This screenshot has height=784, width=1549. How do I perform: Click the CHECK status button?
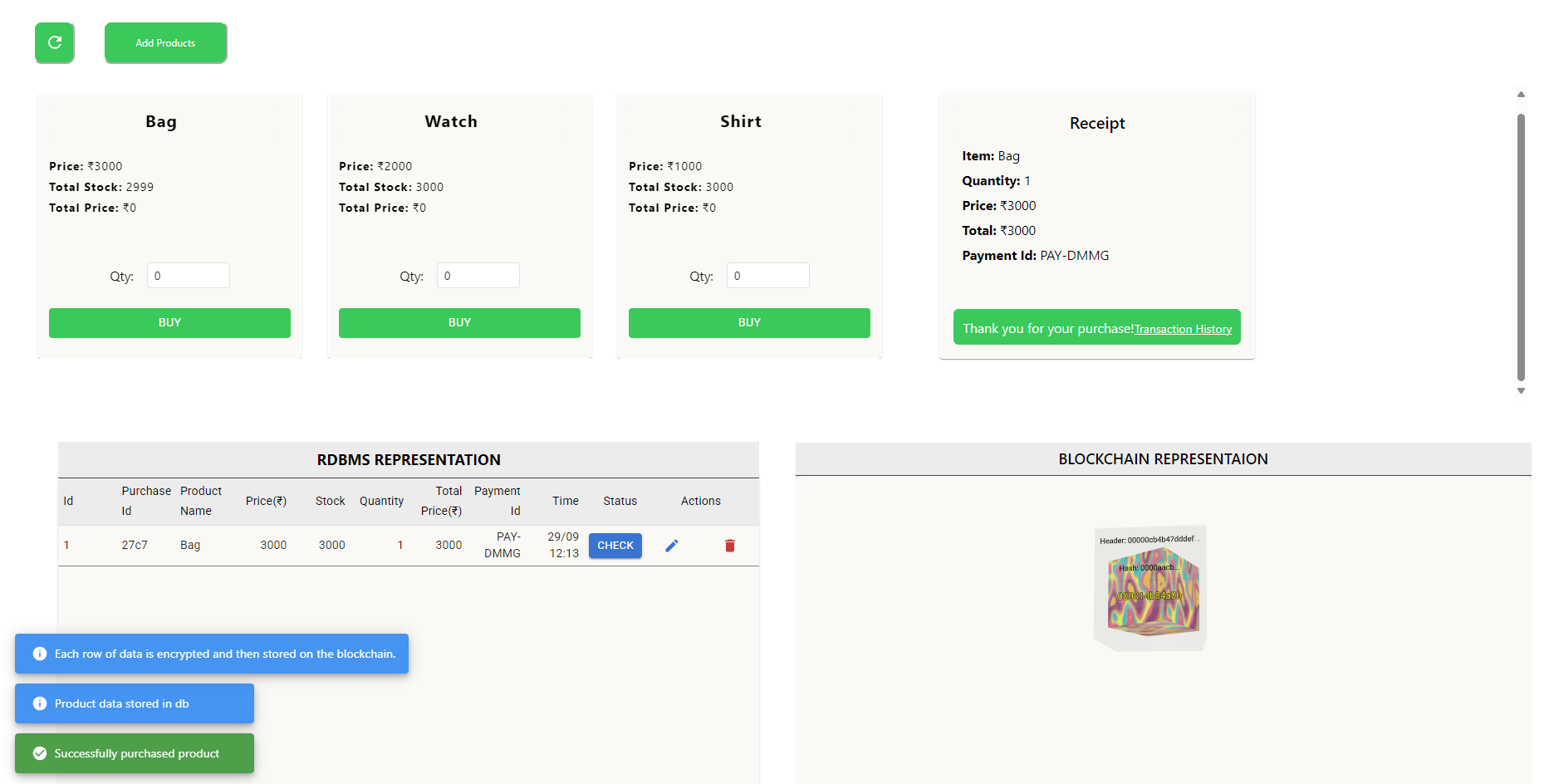615,546
